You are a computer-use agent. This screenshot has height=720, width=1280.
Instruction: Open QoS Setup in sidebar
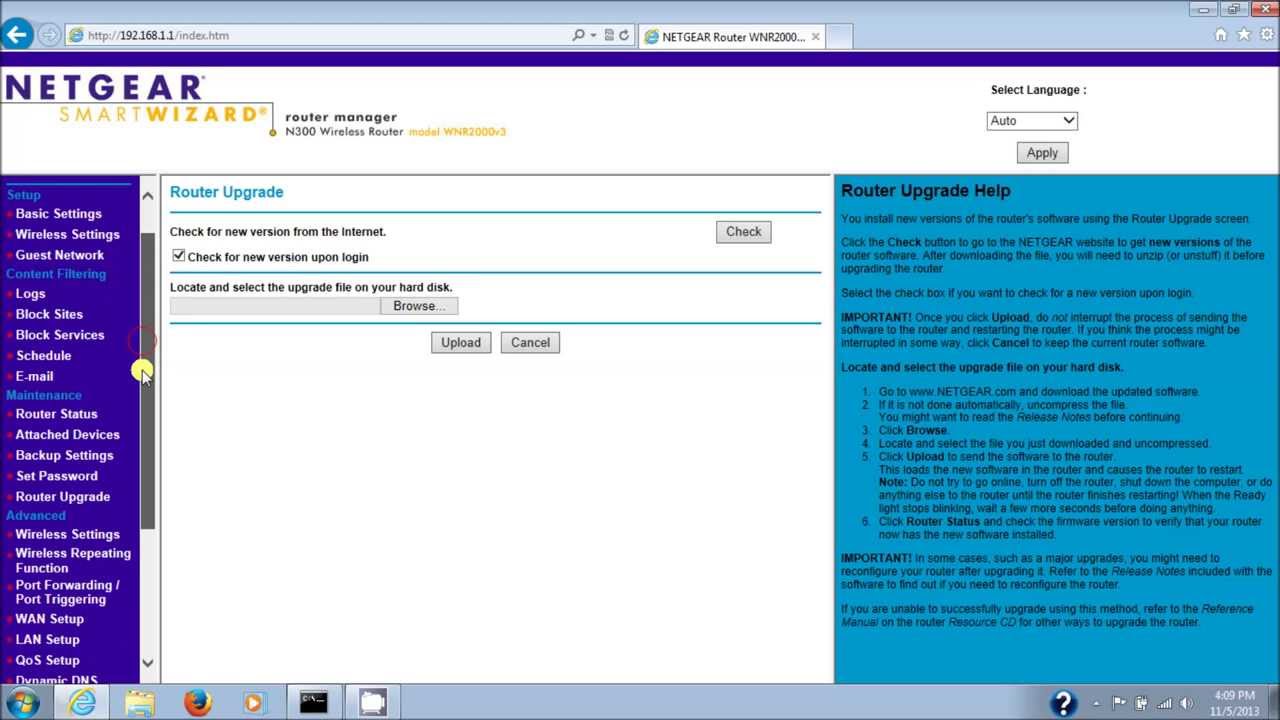click(x=47, y=660)
